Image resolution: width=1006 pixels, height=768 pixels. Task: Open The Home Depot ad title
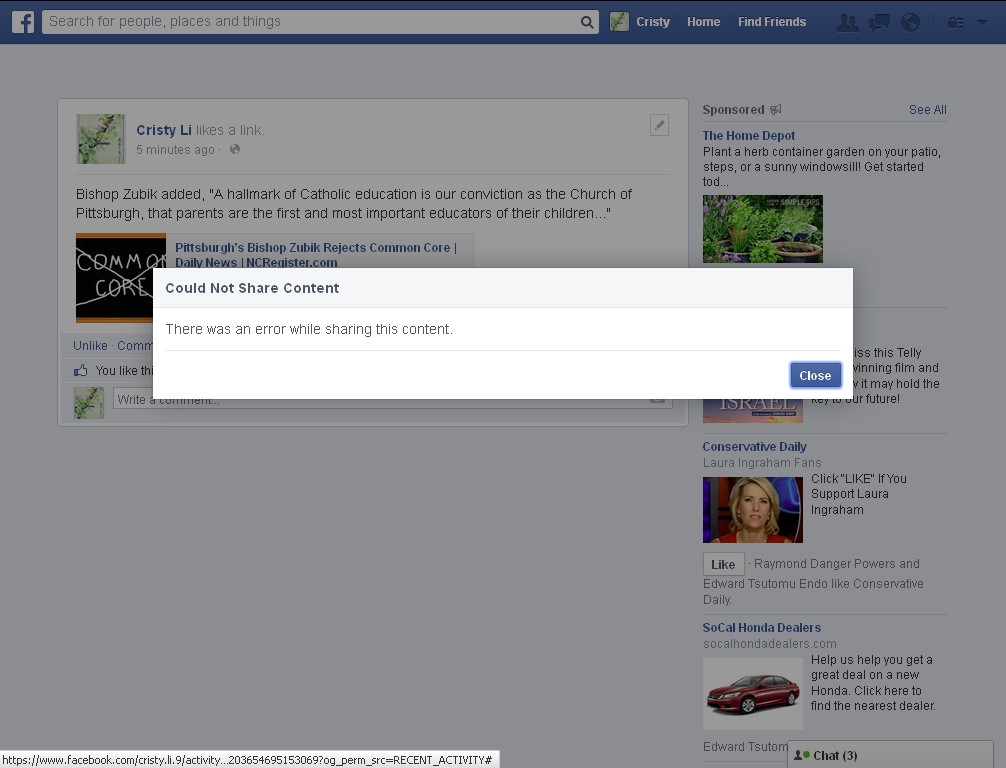pos(749,135)
